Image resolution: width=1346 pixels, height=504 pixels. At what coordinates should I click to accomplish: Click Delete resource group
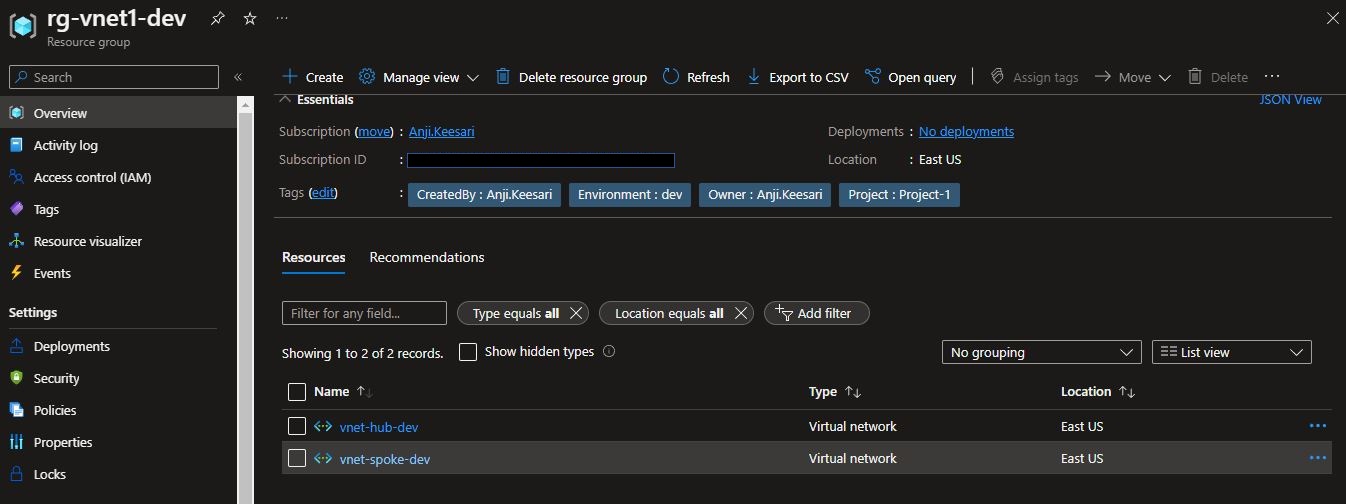point(571,77)
